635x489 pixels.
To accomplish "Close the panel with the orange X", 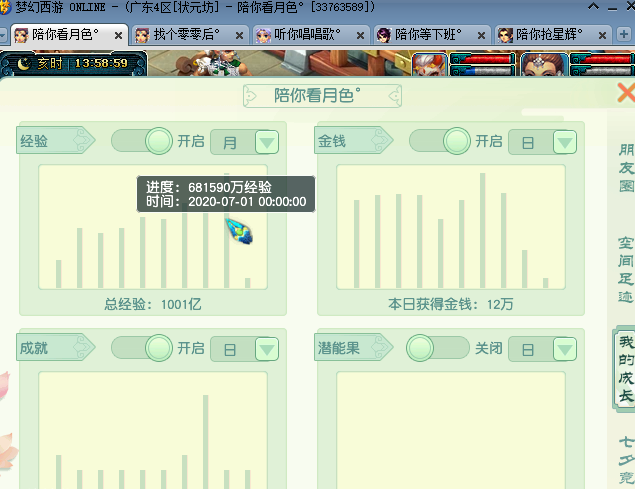I will [x=626, y=94].
